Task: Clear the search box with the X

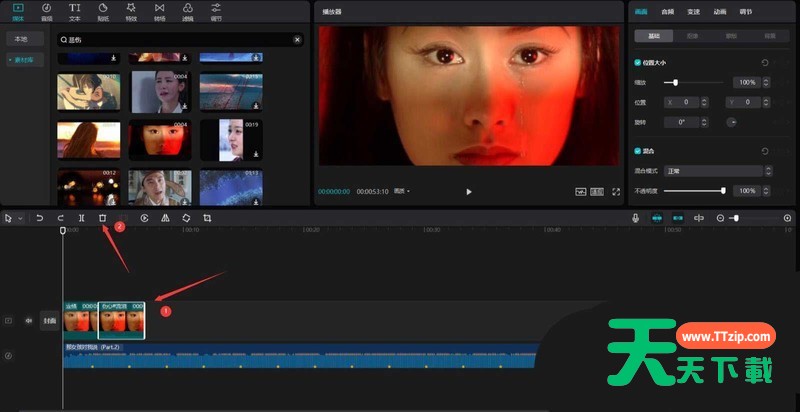Action: coord(297,40)
